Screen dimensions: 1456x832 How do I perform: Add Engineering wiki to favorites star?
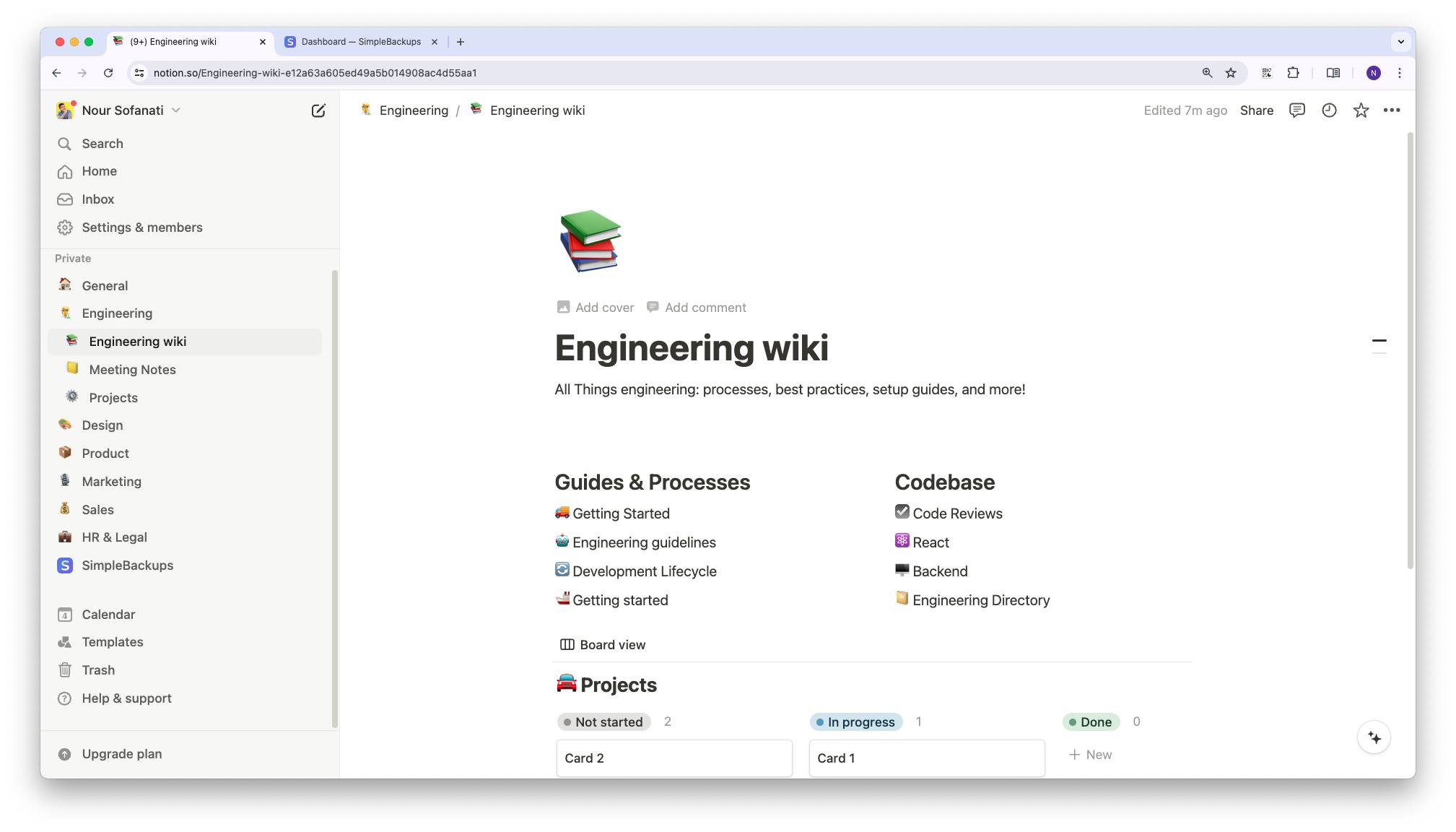click(1361, 110)
